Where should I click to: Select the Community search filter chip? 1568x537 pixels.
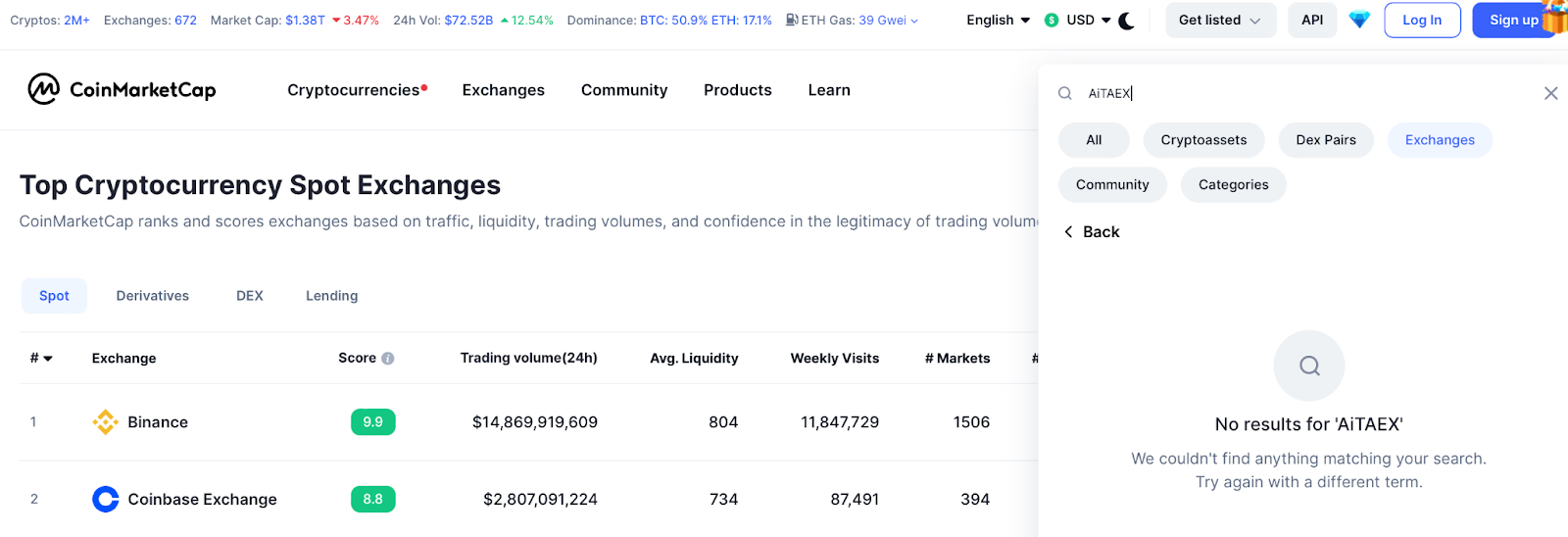point(1112,185)
